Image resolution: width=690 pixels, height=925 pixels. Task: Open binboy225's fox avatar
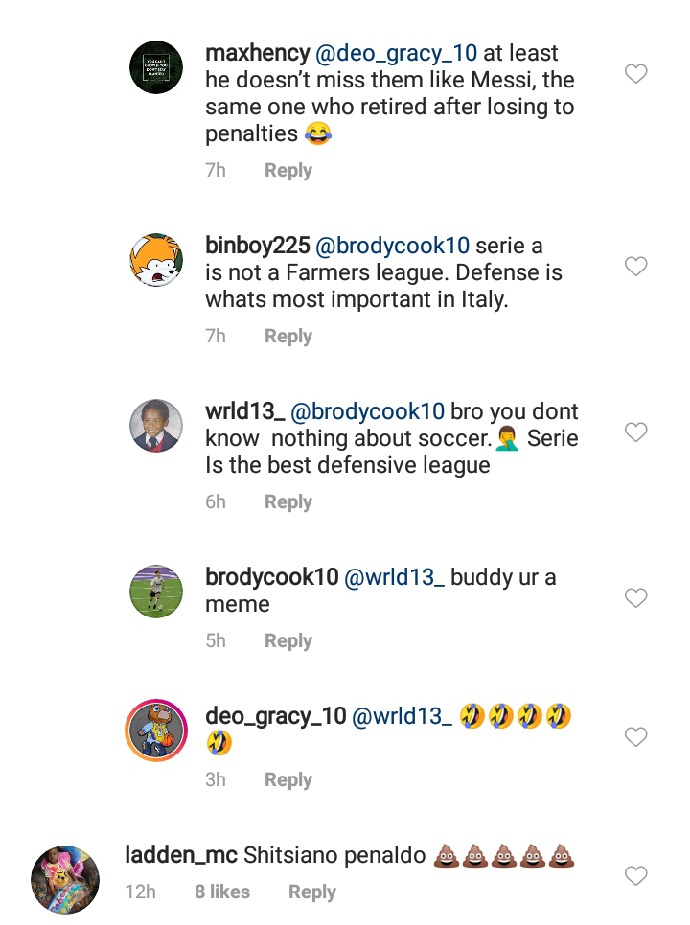tap(156, 260)
